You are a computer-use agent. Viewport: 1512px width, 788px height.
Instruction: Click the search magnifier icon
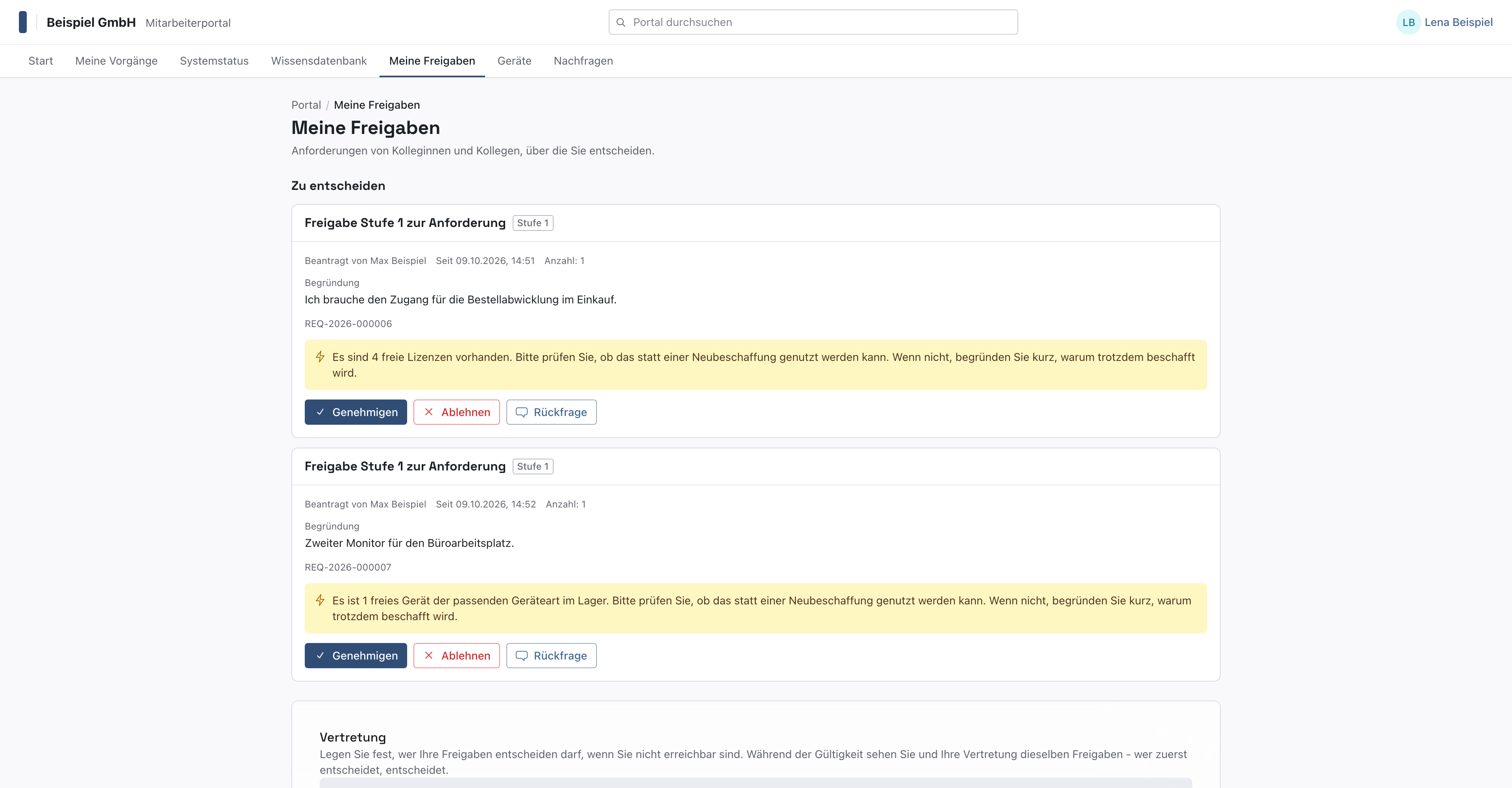tap(621, 22)
